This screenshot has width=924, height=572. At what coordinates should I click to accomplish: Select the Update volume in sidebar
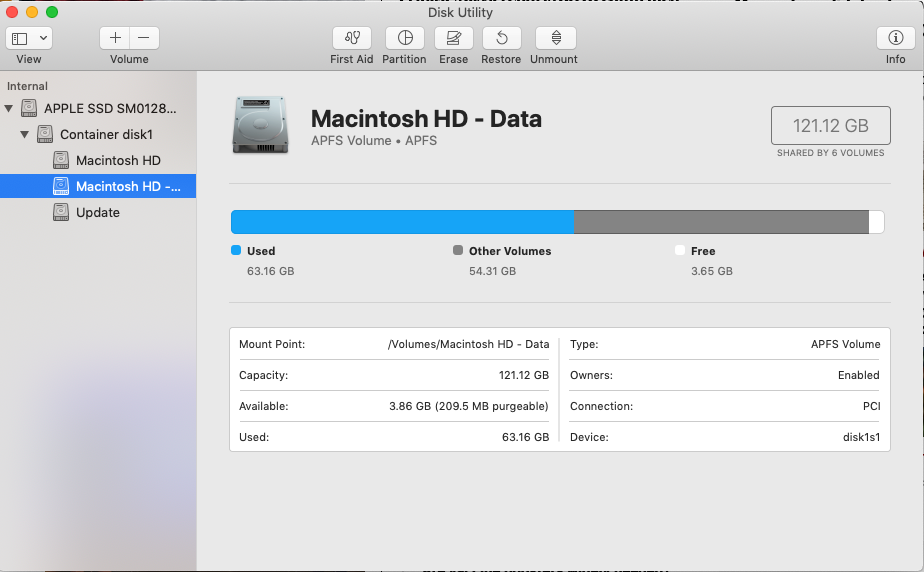pyautogui.click(x=98, y=212)
